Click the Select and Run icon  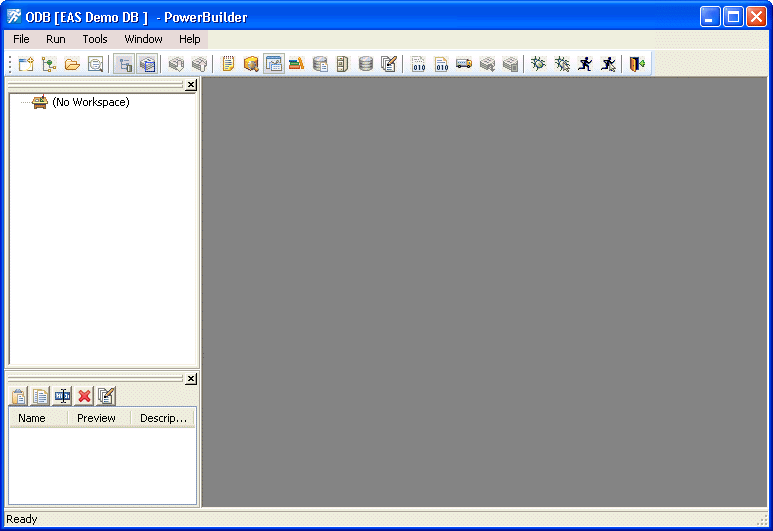point(608,64)
